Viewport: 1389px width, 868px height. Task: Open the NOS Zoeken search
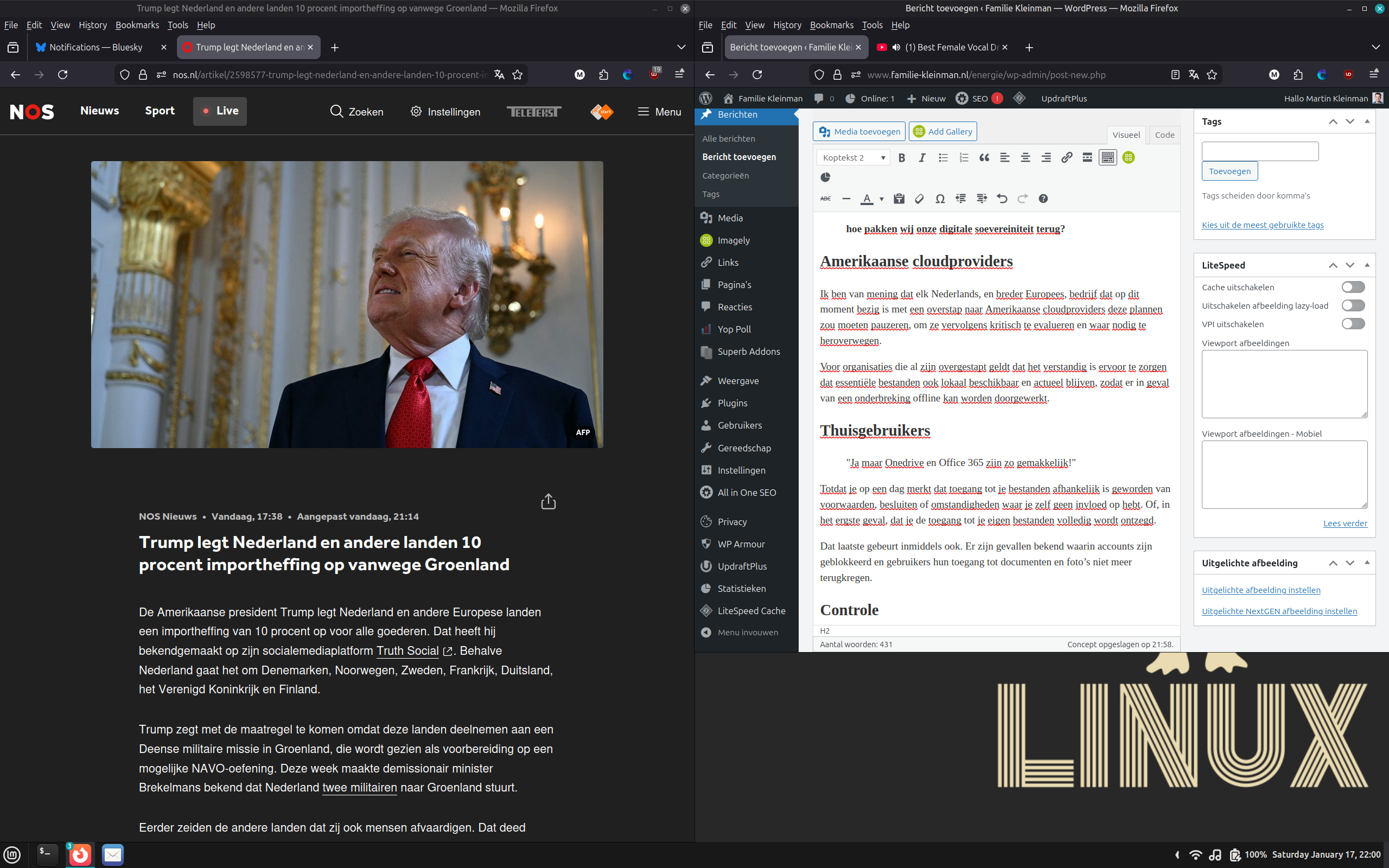coord(357,111)
